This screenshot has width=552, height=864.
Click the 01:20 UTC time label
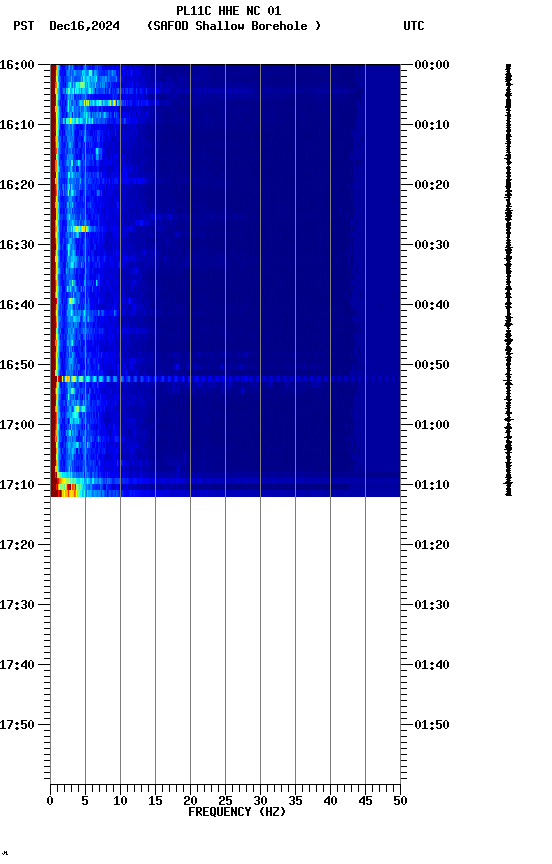pos(432,545)
